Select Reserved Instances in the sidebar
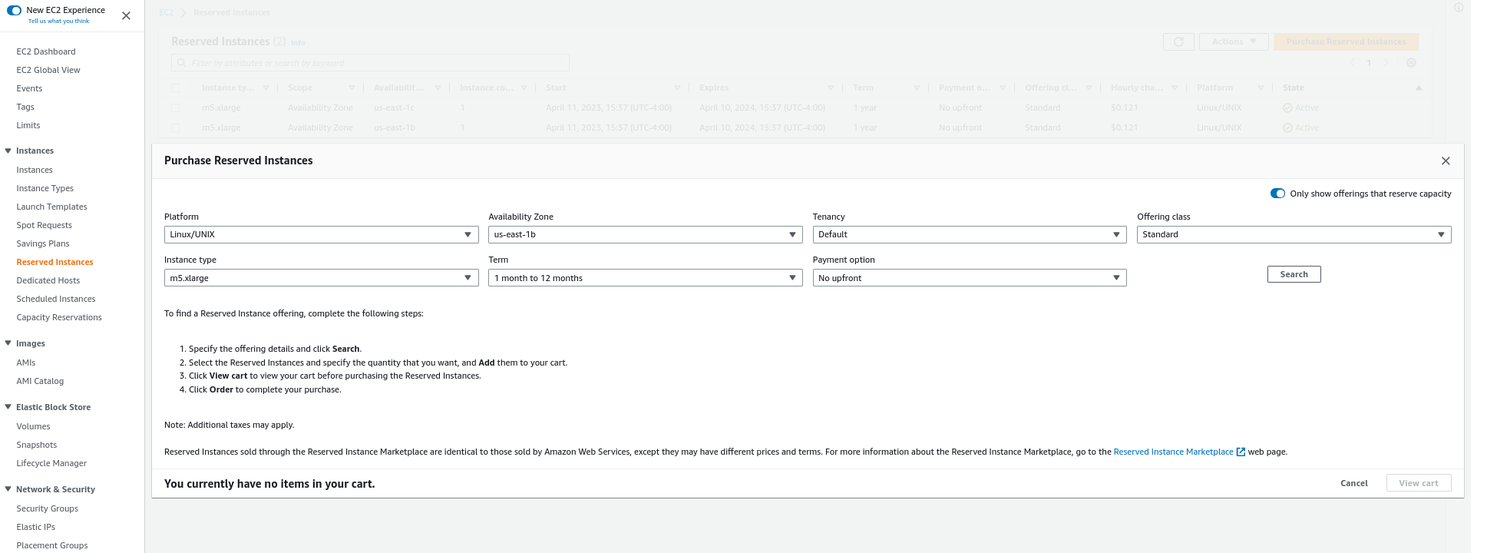Image resolution: width=1487 pixels, height=553 pixels. (55, 262)
